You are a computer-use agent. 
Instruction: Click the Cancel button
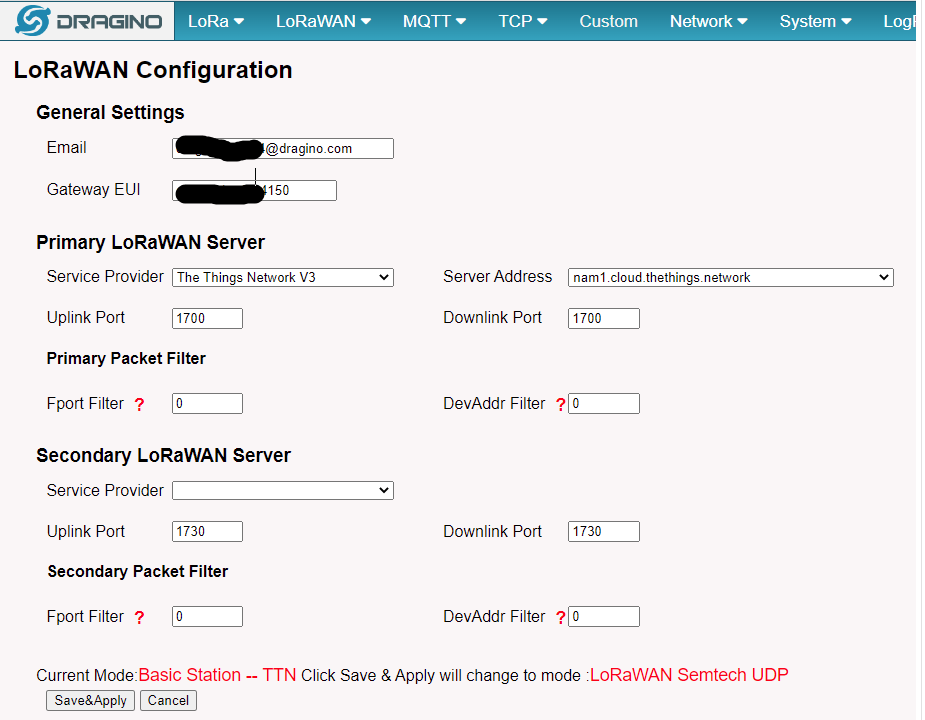tap(168, 701)
